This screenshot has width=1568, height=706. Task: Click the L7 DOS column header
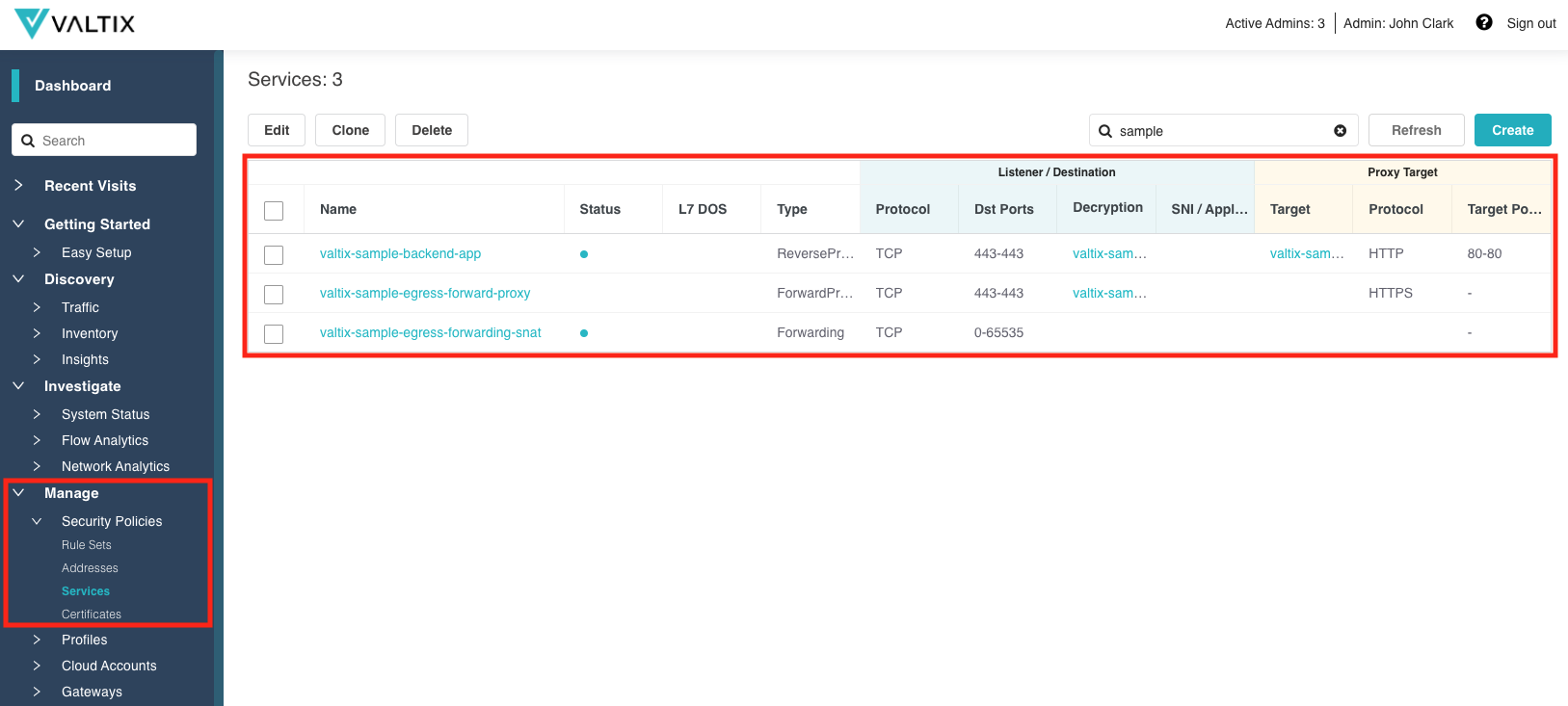tap(703, 210)
